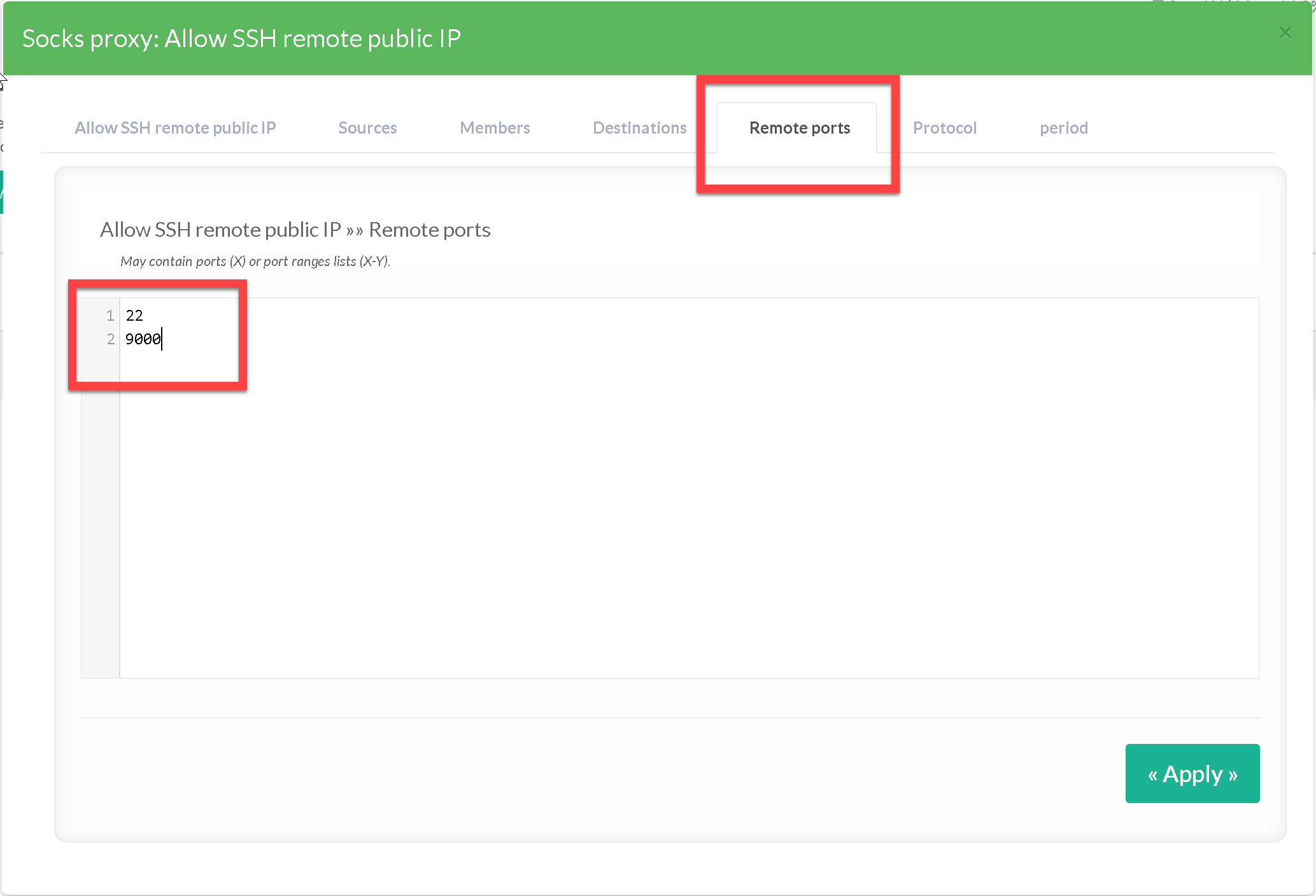Click on the 9000 port entry
Screen dimensions: 1316x896
(x=143, y=339)
